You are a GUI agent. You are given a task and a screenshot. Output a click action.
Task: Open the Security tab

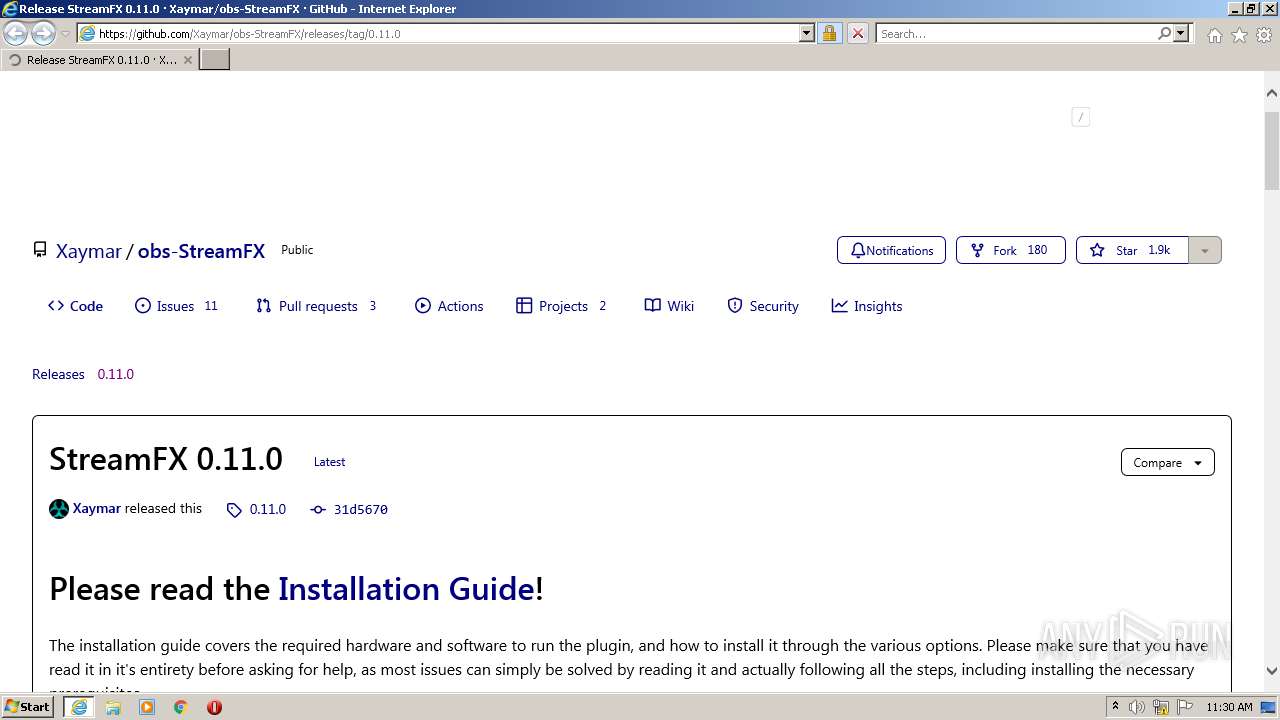pos(763,306)
